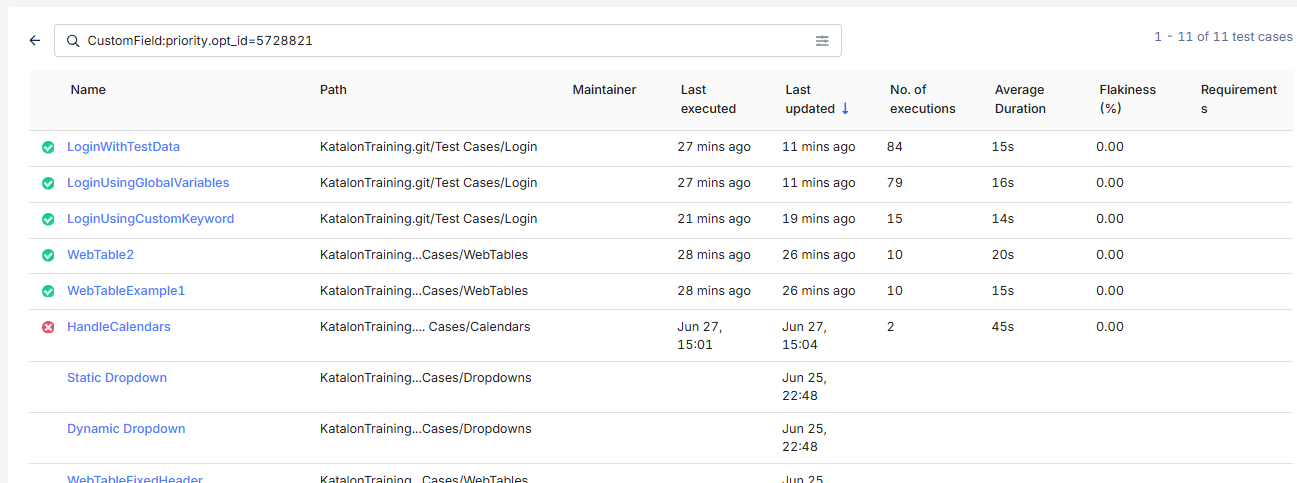The image size is (1297, 483).
Task: Sort by No. of executions column
Action: [922, 99]
